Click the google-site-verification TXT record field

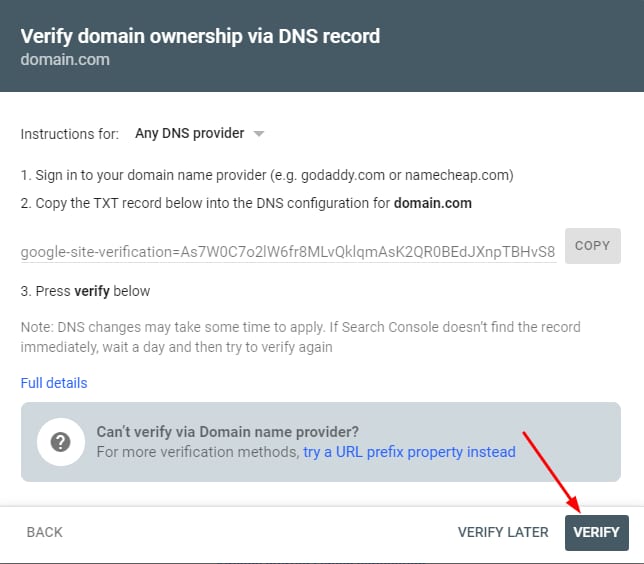(288, 252)
